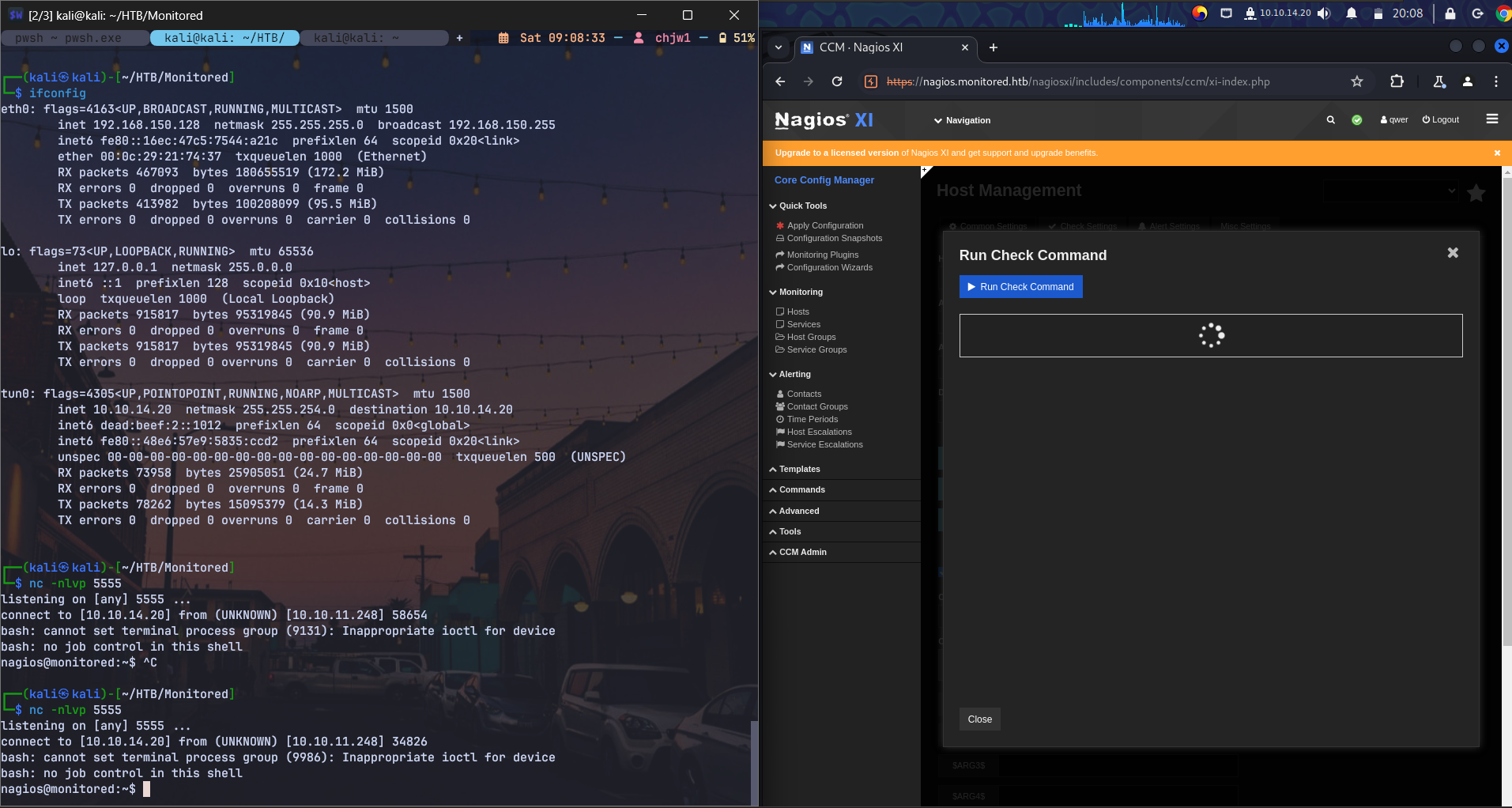
Task: Open the notifications bell in the panel
Action: point(1352,13)
